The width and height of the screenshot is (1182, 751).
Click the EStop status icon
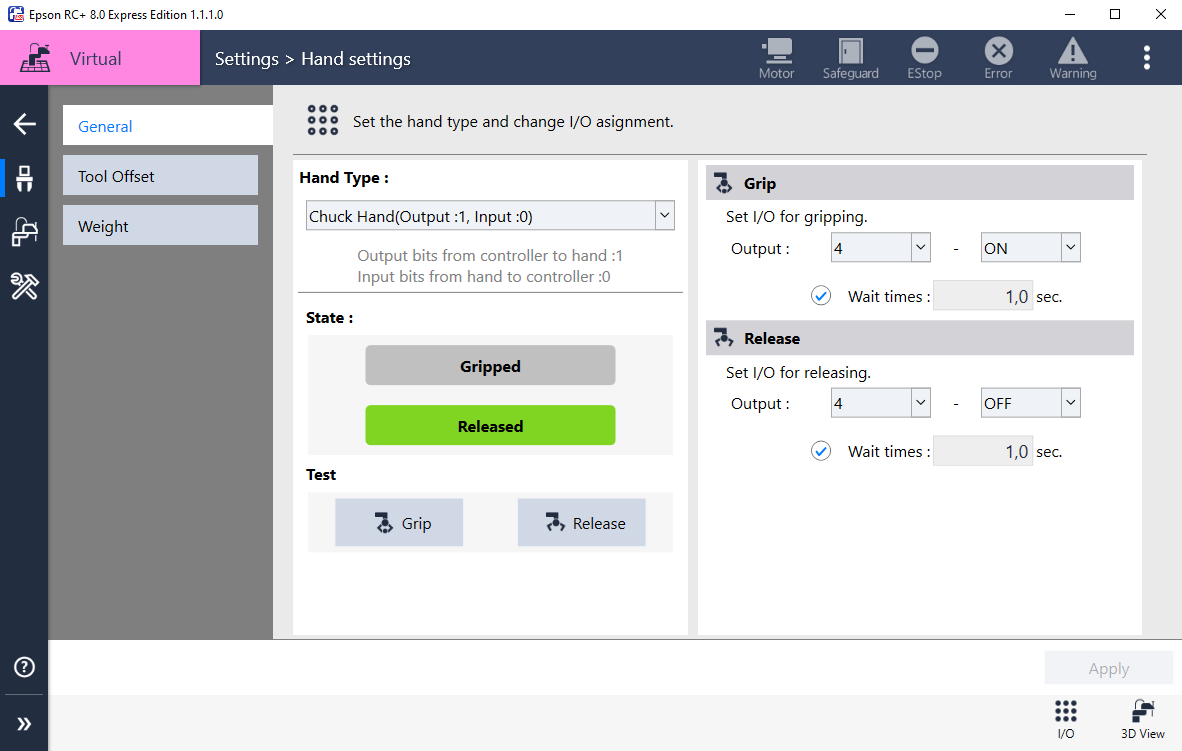pos(924,58)
